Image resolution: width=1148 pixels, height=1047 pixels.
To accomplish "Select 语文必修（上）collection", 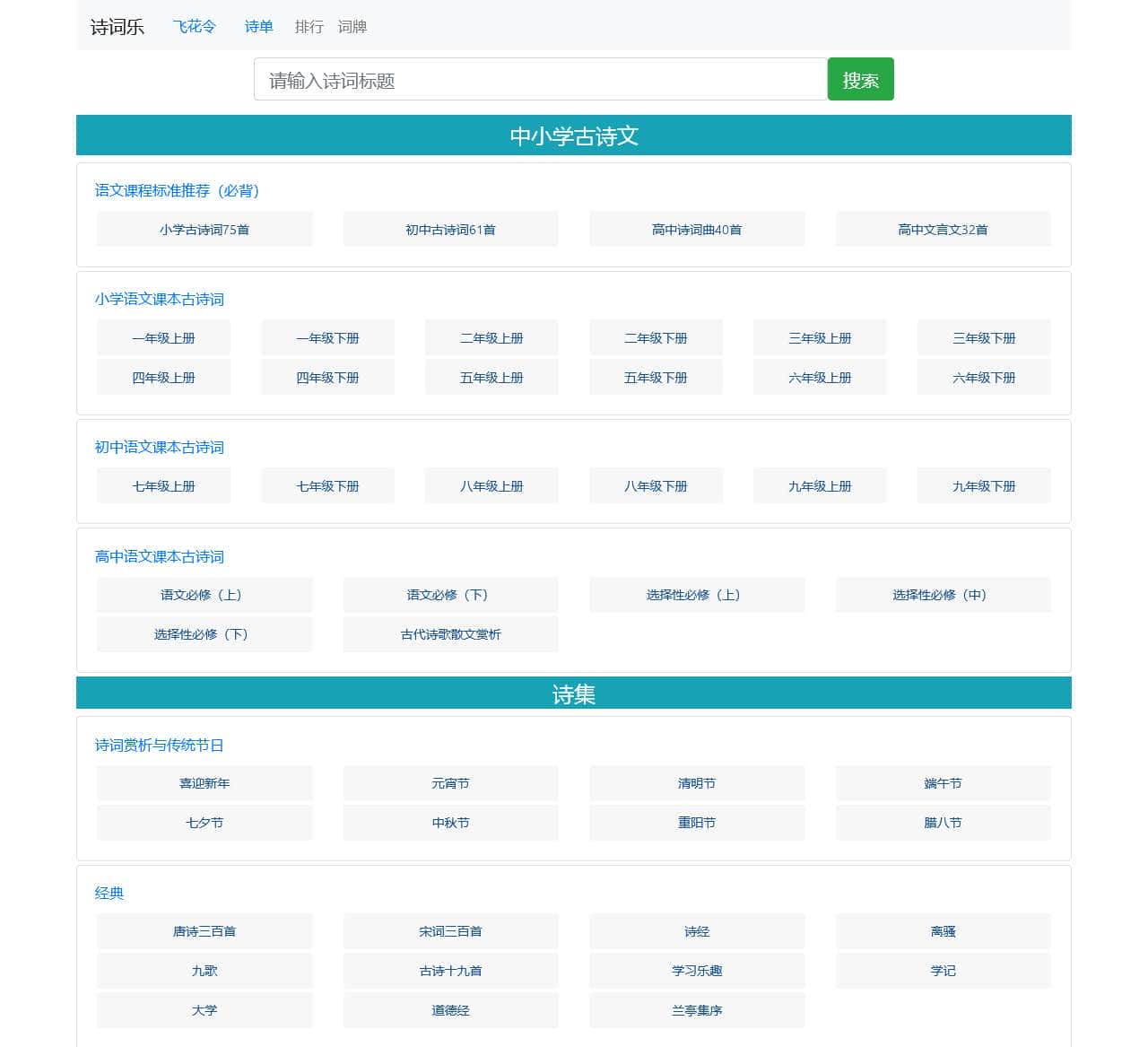I will (x=204, y=595).
